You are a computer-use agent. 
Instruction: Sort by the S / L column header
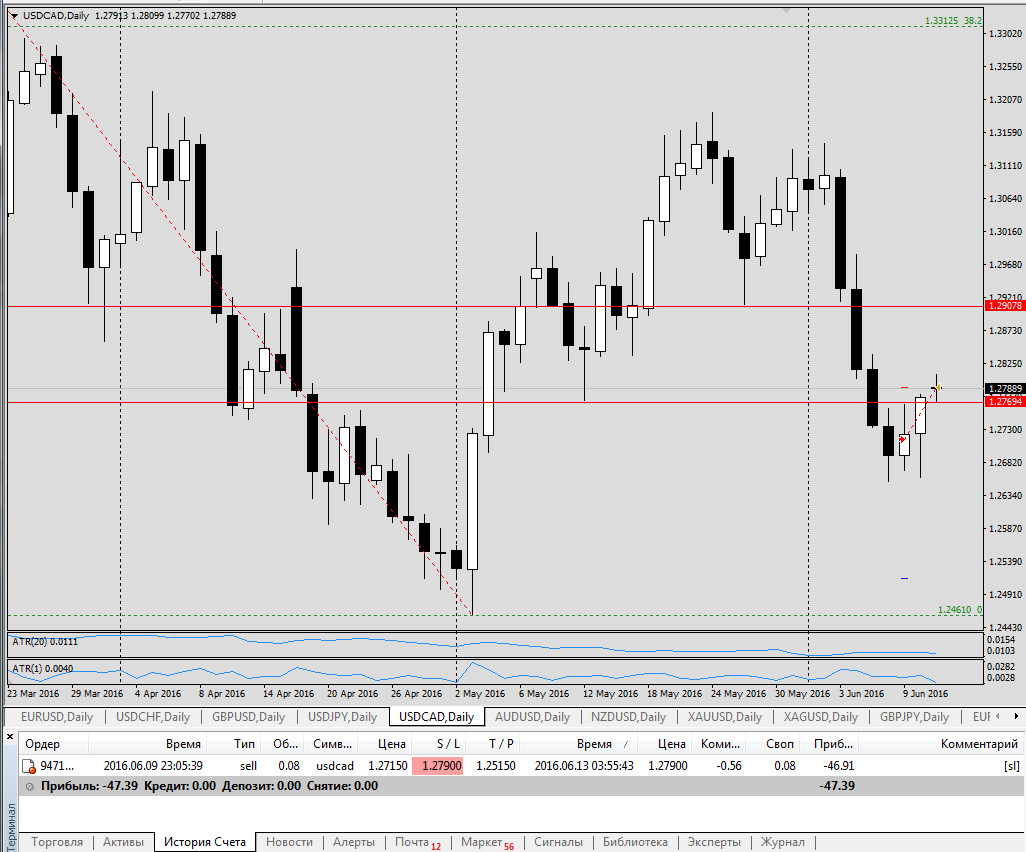(438, 744)
